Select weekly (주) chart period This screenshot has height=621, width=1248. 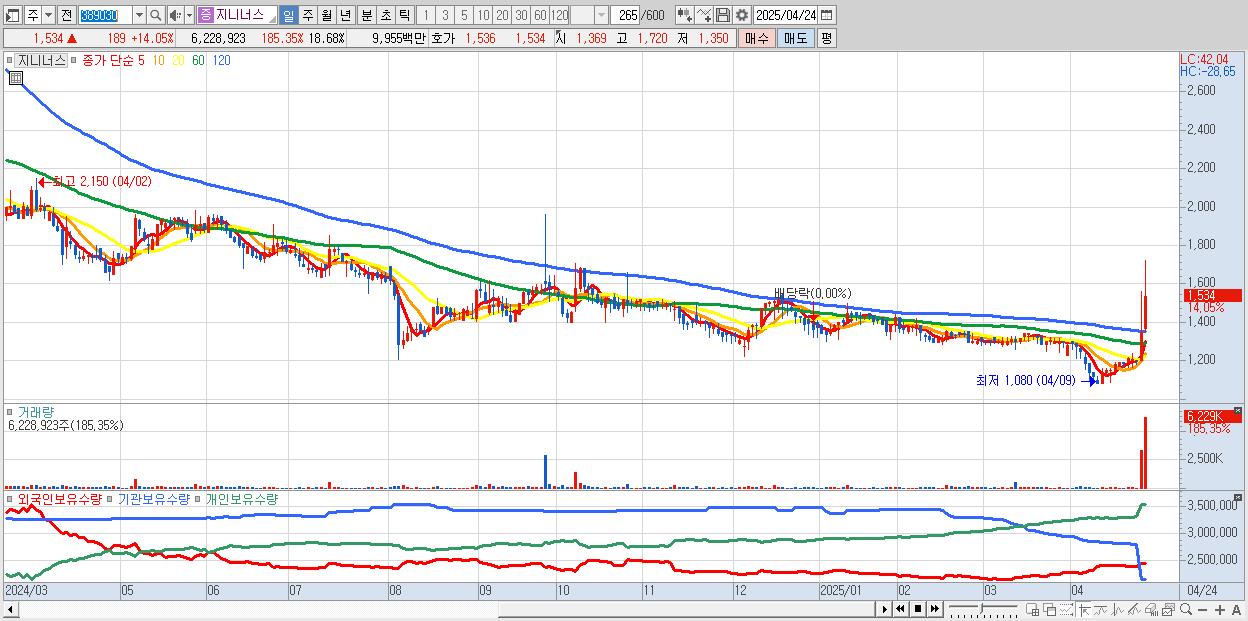tap(307, 15)
